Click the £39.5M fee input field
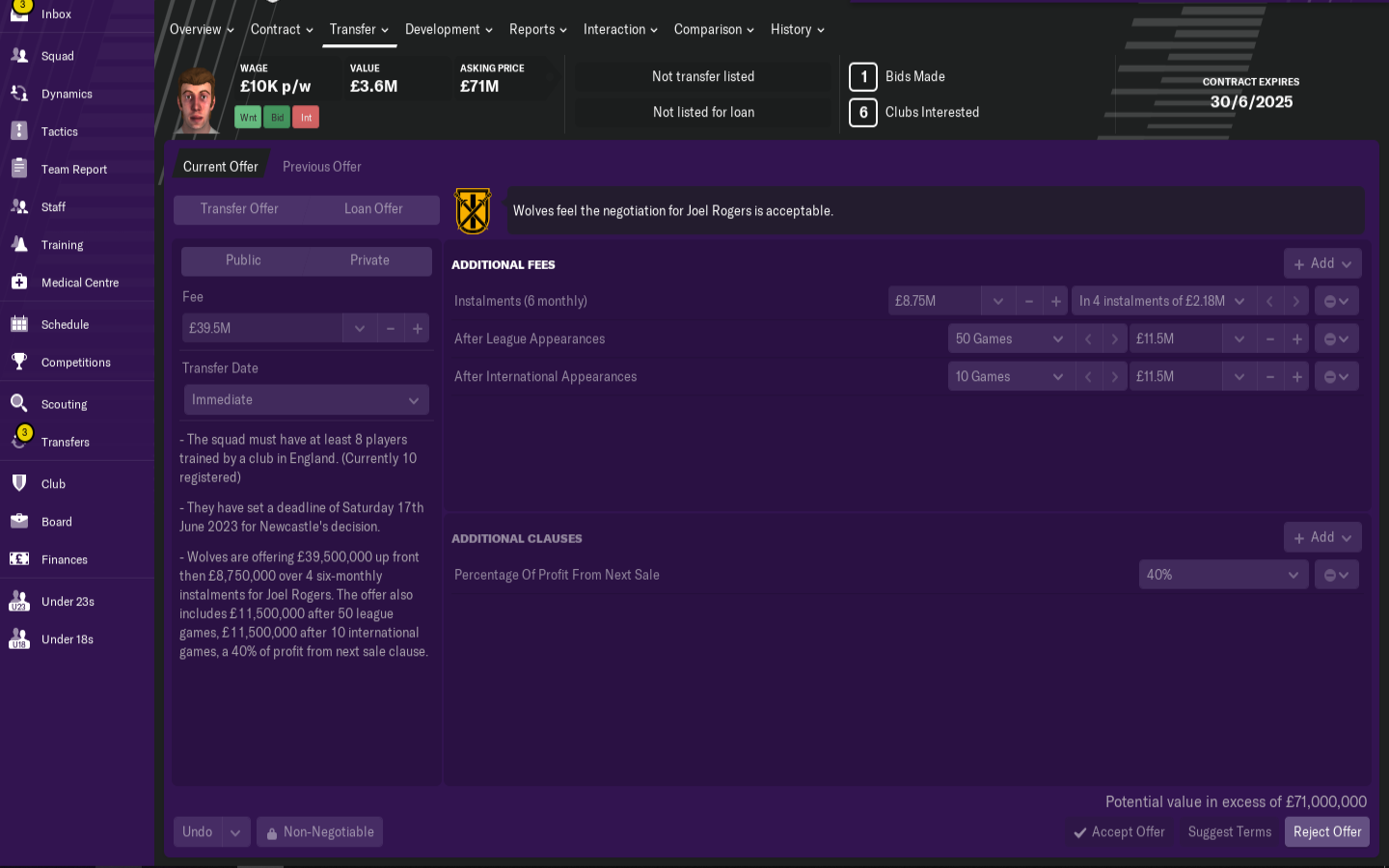The image size is (1389, 868). [262, 329]
